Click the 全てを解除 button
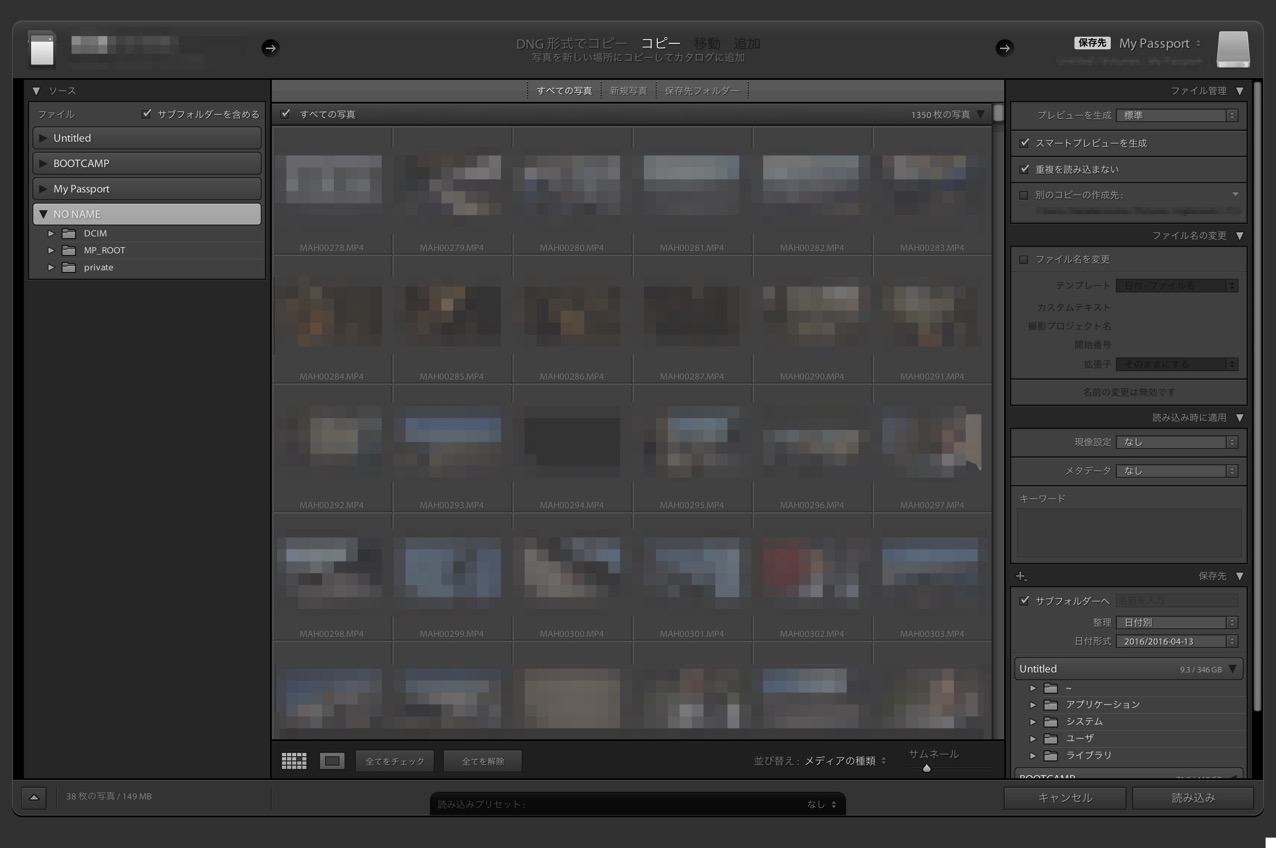 click(483, 761)
